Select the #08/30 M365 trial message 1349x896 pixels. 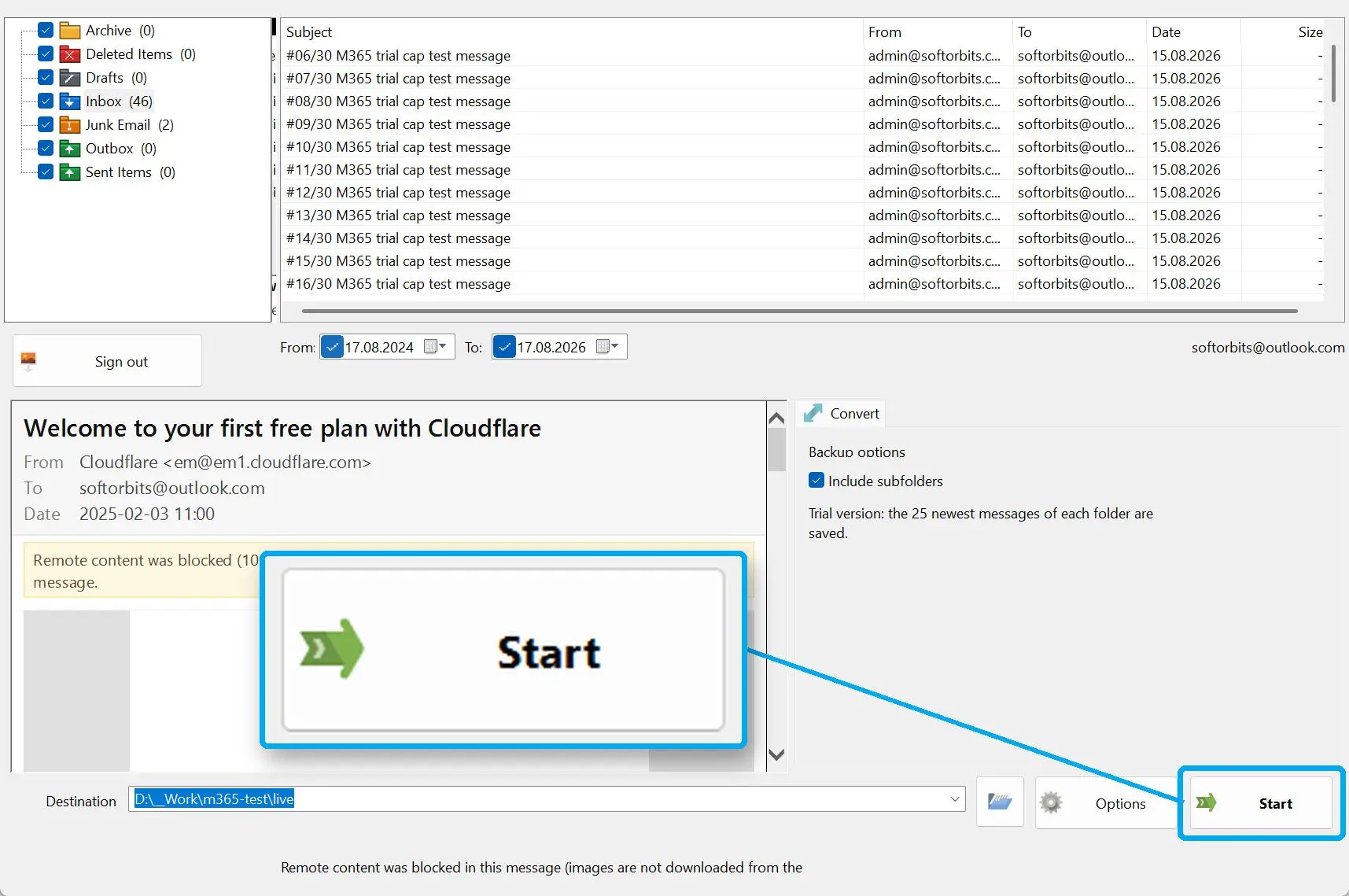[x=802, y=101]
